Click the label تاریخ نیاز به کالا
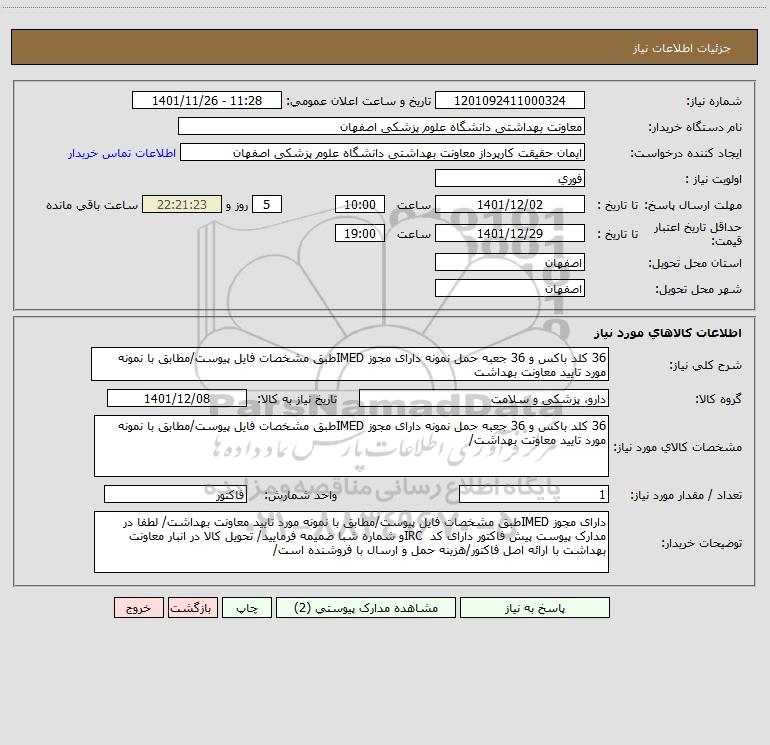 point(297,399)
